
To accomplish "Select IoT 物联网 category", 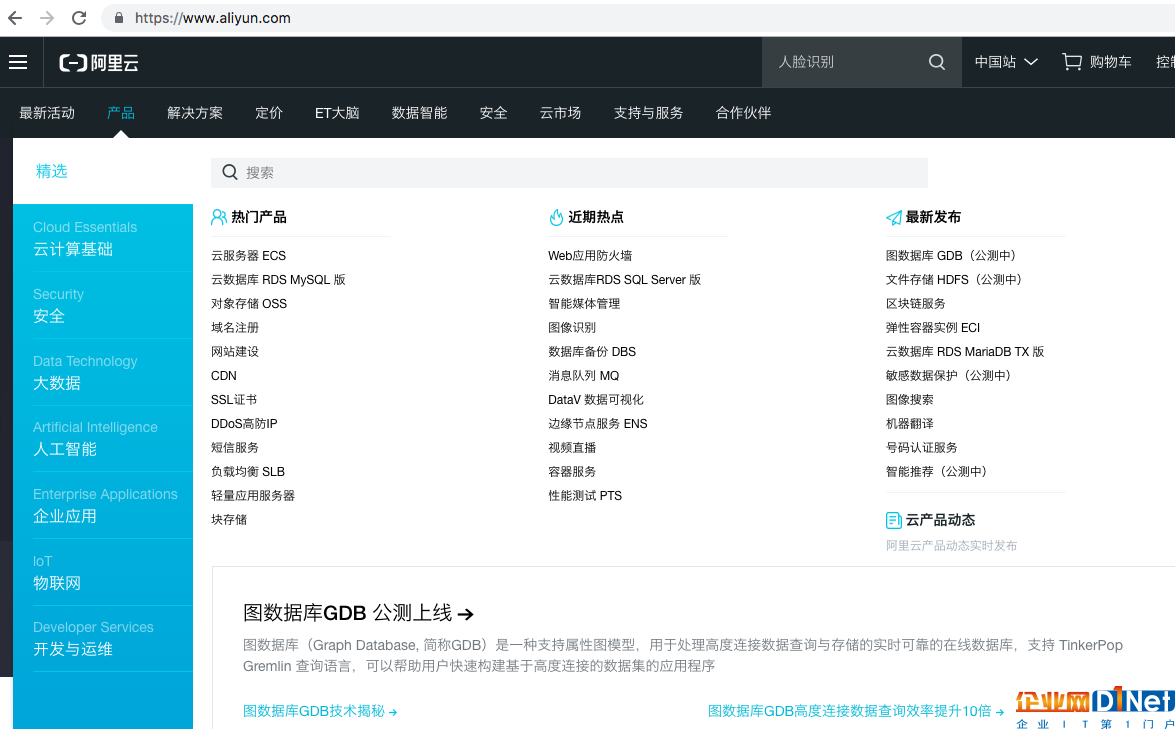I will pyautogui.click(x=103, y=572).
